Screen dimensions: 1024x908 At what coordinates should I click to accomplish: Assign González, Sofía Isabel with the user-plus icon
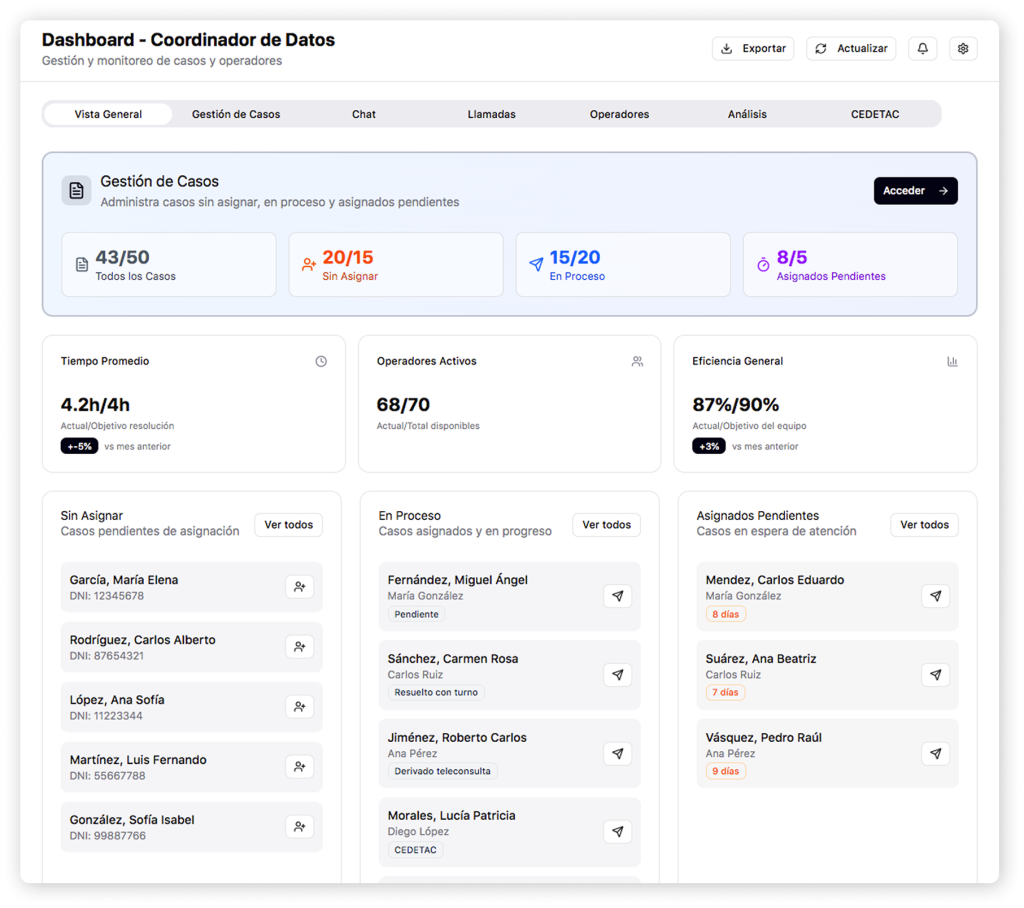tap(300, 827)
